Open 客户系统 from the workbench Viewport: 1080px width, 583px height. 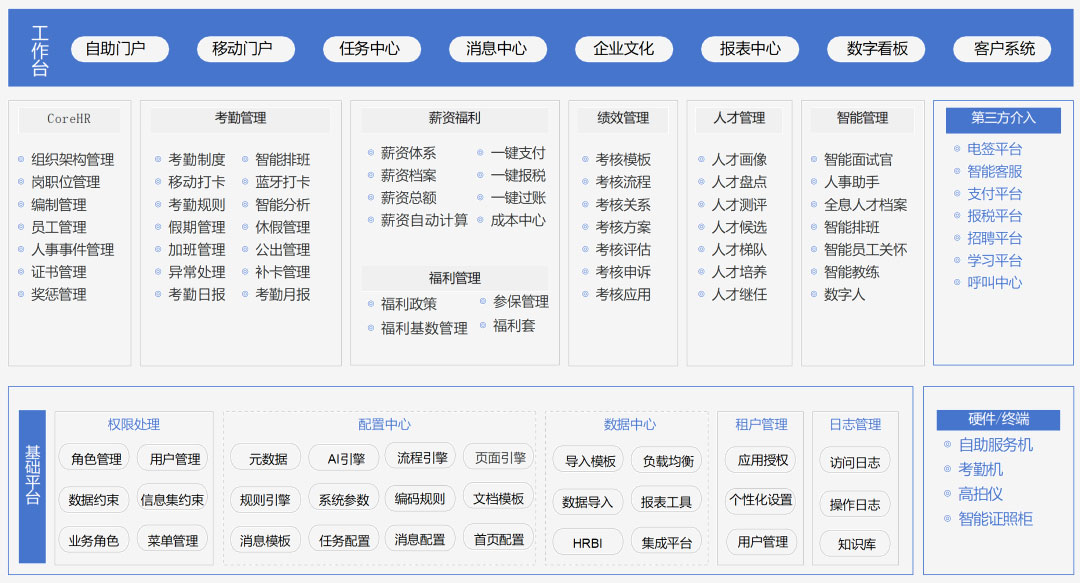tap(1003, 49)
